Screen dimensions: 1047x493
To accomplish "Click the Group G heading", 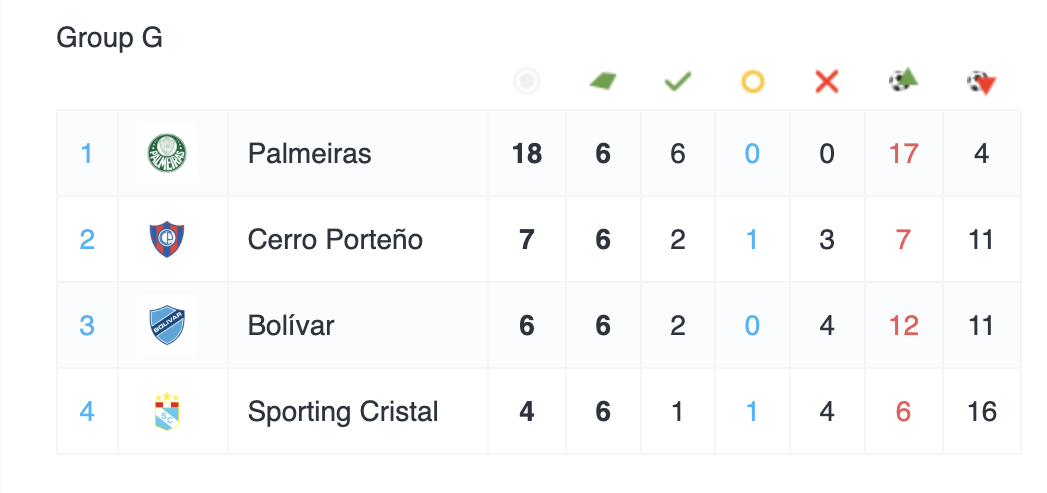I will coord(109,38).
